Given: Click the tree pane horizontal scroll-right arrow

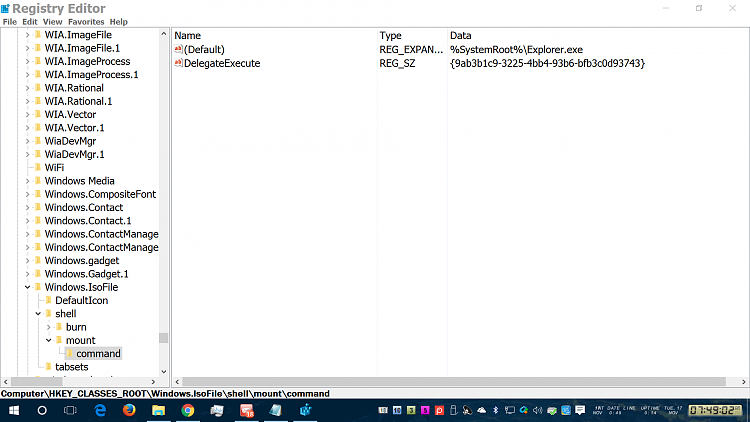Looking at the screenshot, I should [154, 382].
